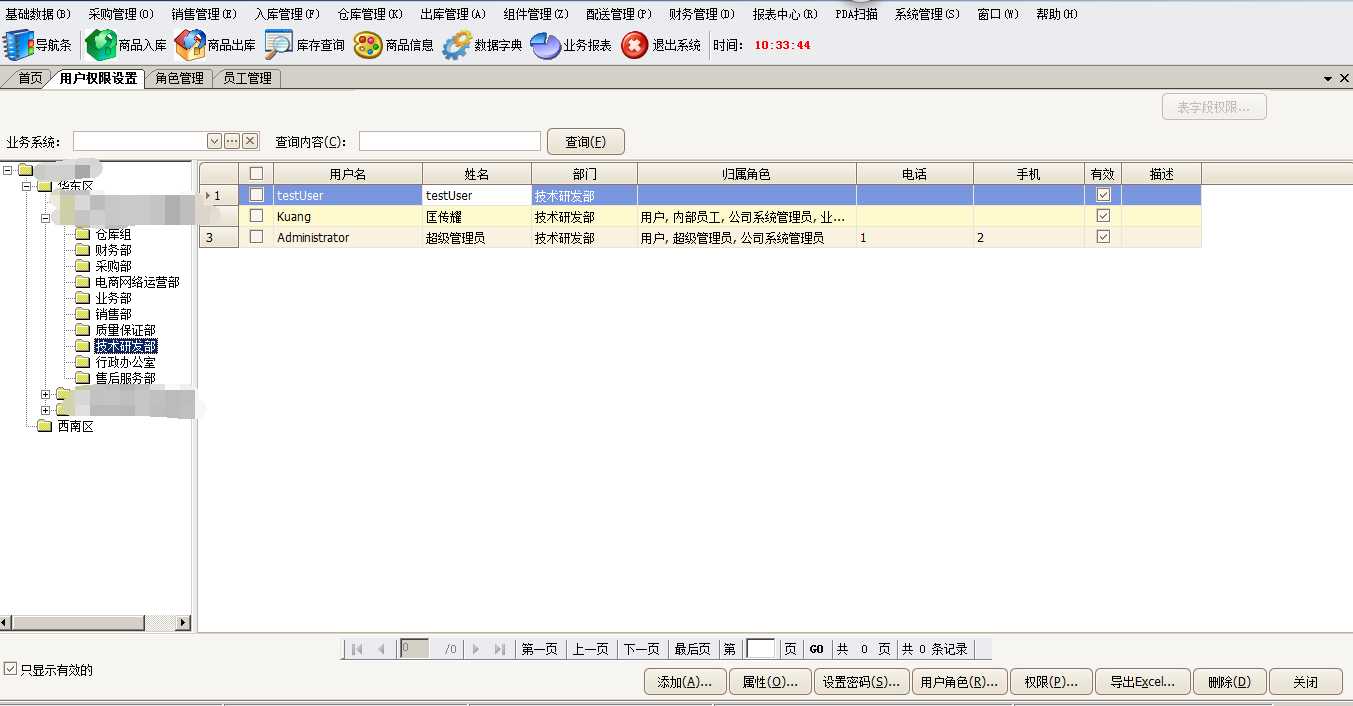Image resolution: width=1353 pixels, height=706 pixels.
Task: Click the last-page arrow icon in pager
Action: click(x=500, y=649)
